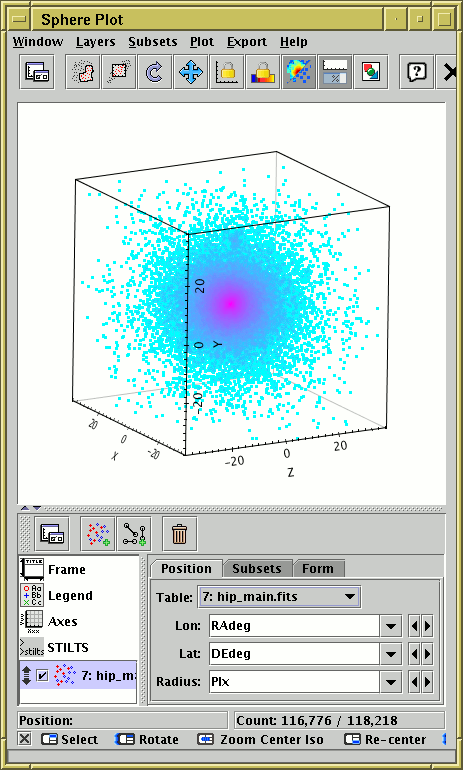Click the X close icon in toolbar
Screen dimensions: 463x770
449,72
